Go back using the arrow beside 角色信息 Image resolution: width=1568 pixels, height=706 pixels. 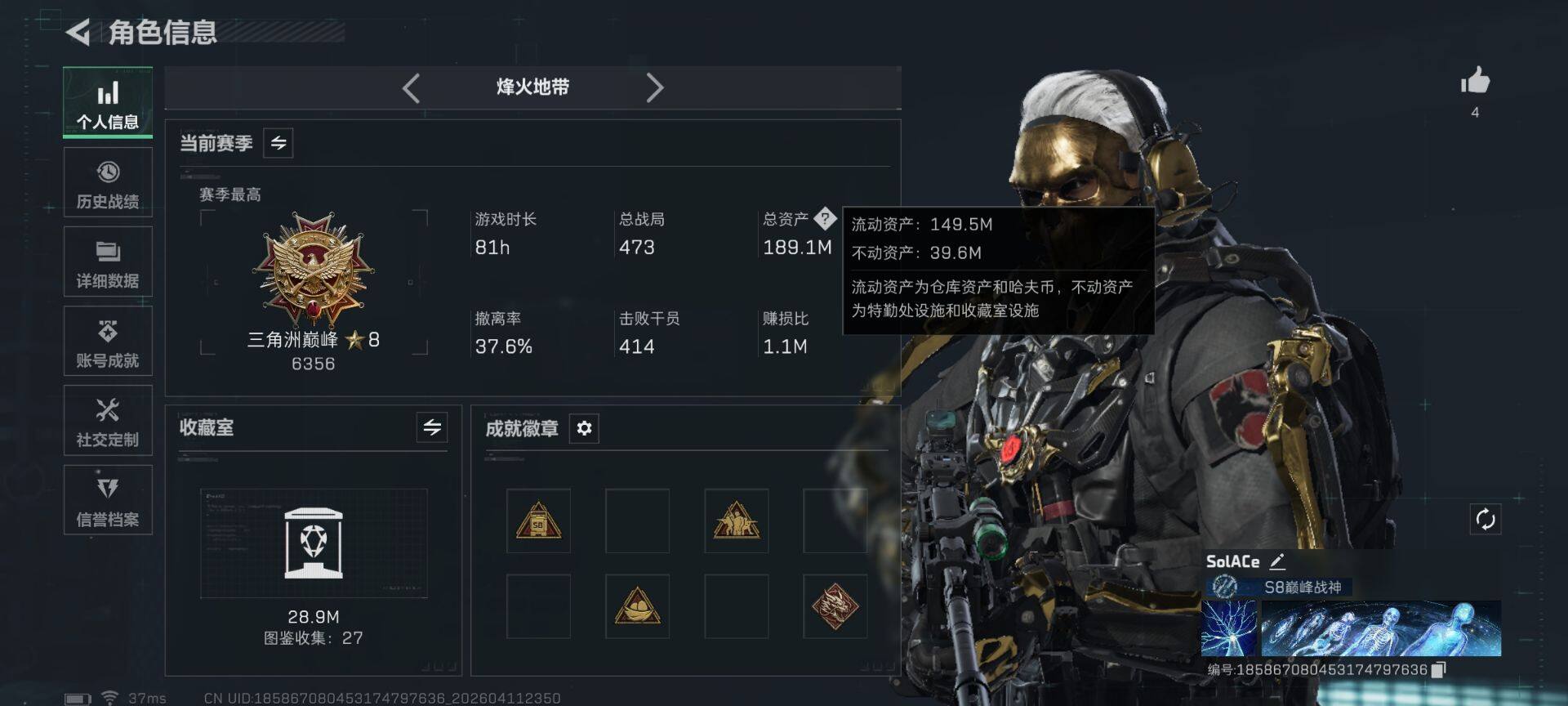pos(78,32)
